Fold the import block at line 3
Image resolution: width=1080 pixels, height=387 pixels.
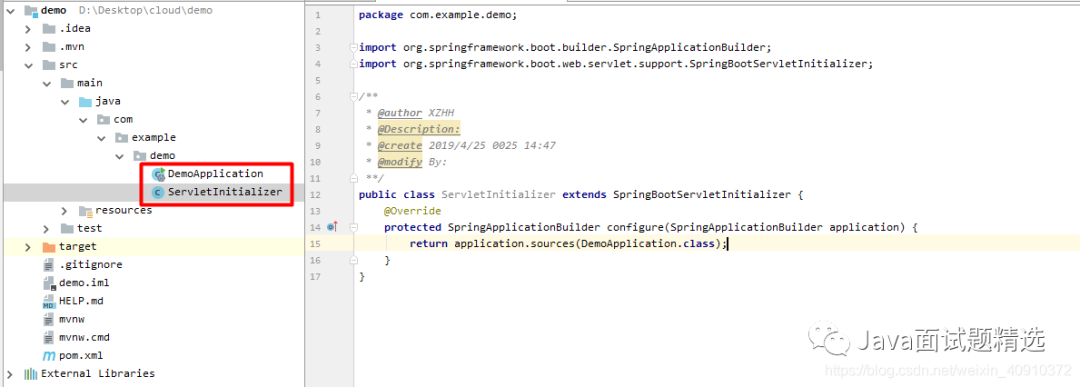point(353,48)
